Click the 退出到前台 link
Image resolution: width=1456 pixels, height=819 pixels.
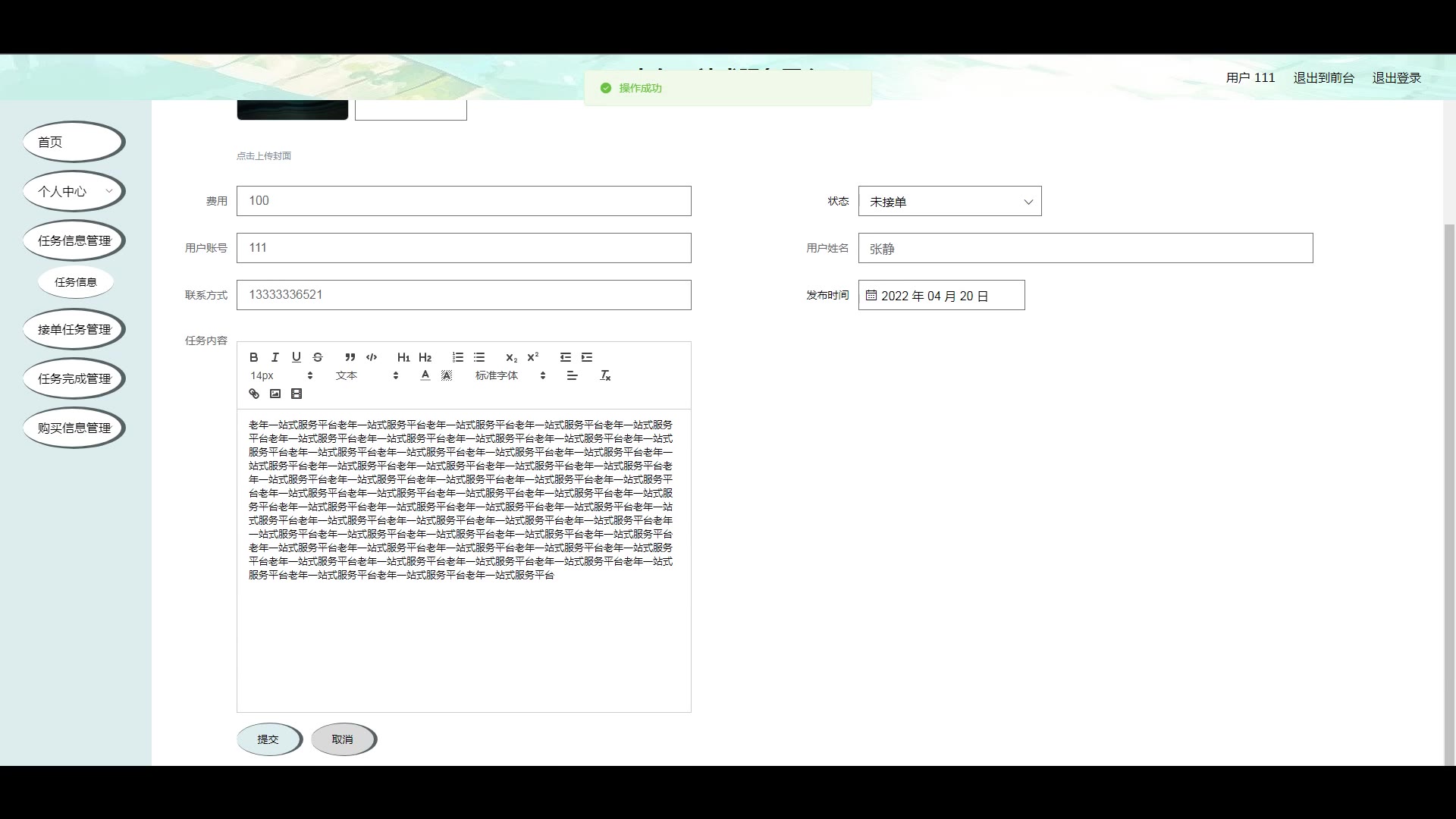(x=1323, y=77)
